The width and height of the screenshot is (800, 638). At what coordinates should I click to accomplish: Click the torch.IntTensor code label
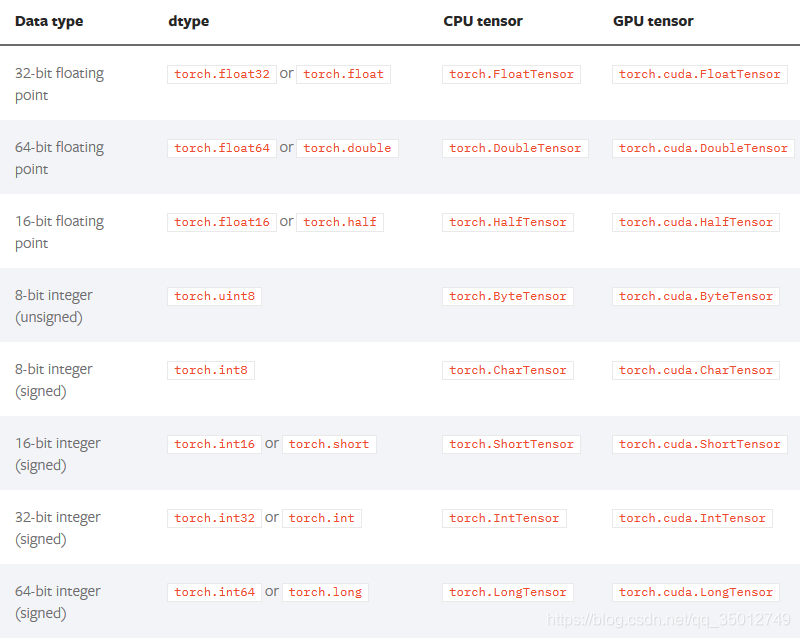pos(504,519)
